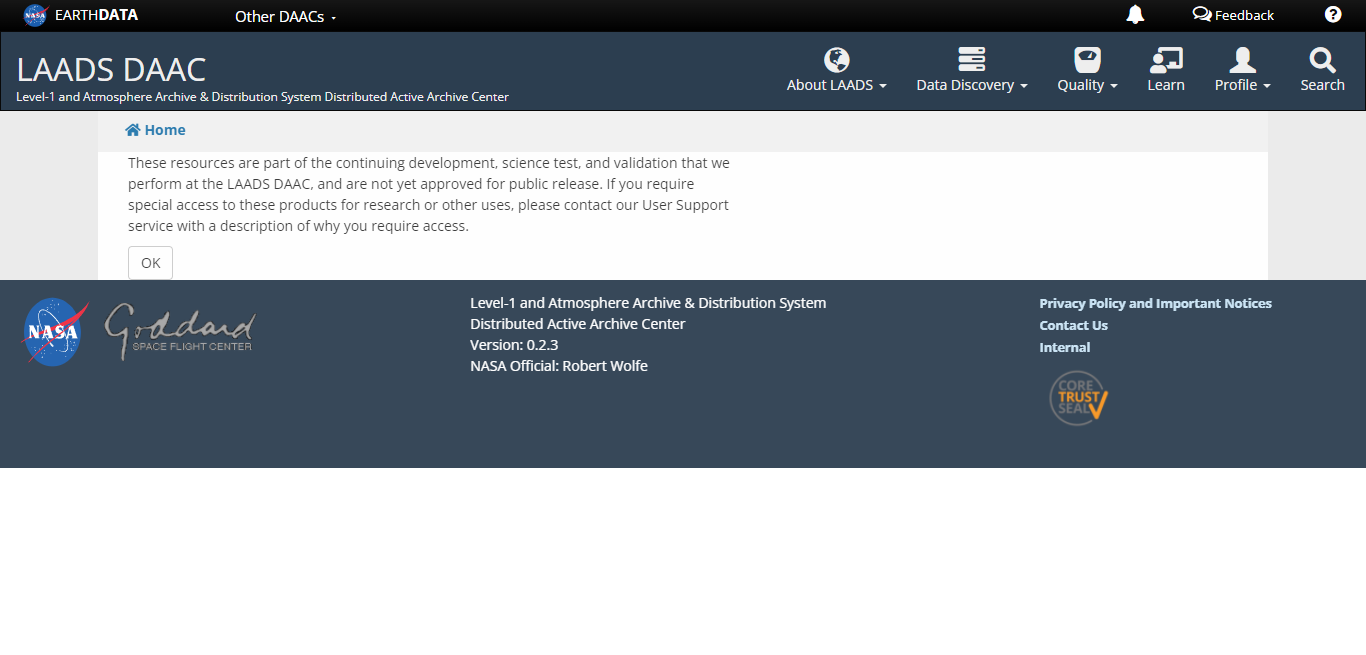1366x655 pixels.
Task: Dismiss the notice with the OK button
Action: (149, 262)
